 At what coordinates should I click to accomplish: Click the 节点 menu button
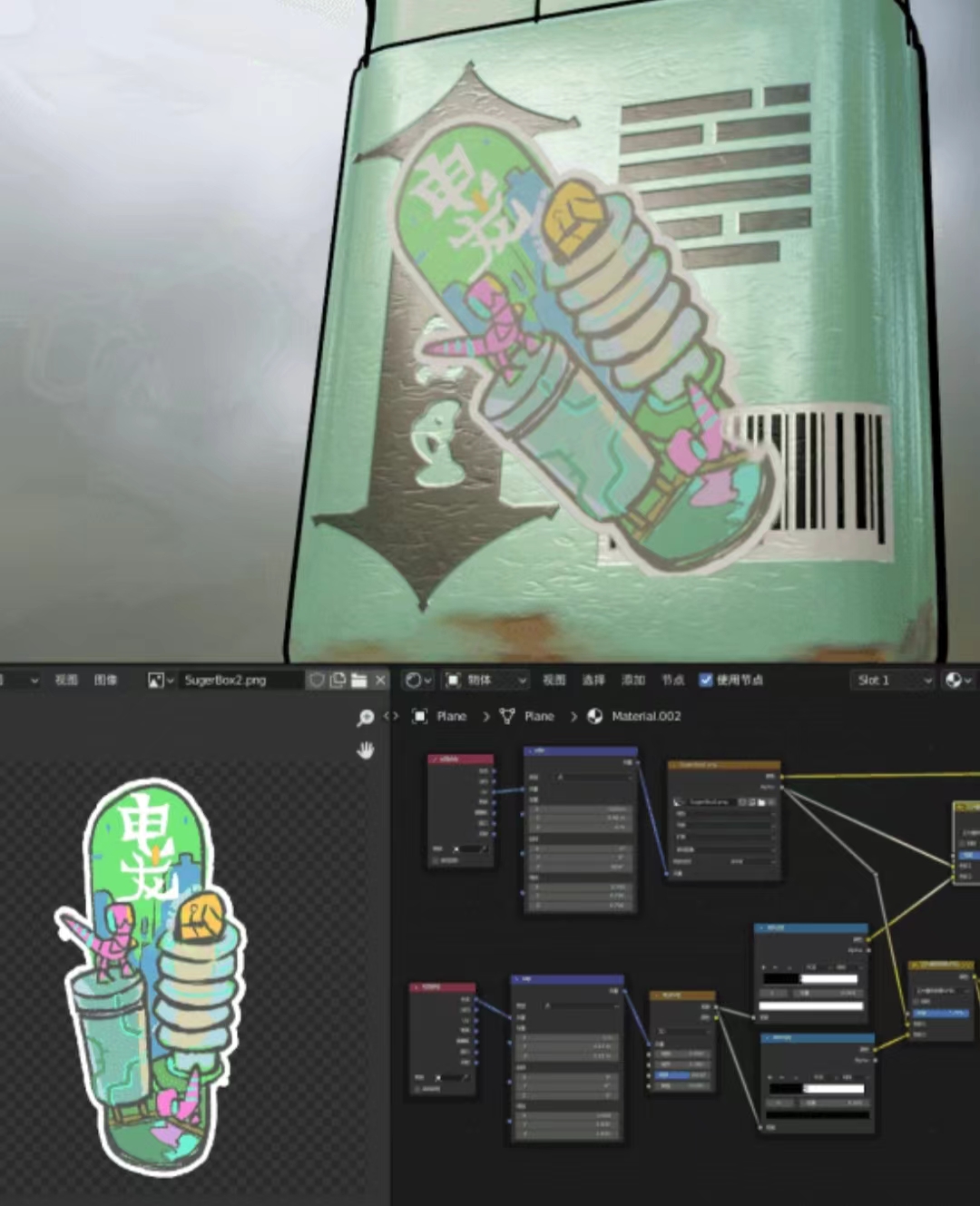672,680
